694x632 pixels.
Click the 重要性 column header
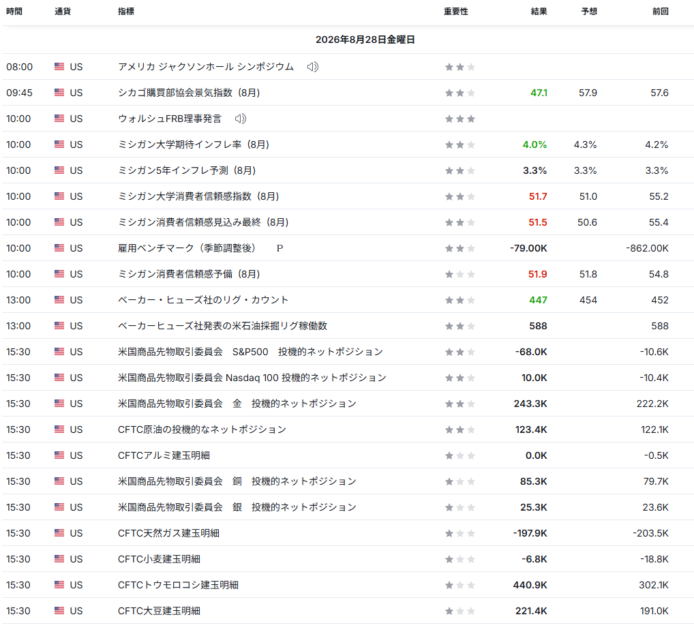pos(456,12)
